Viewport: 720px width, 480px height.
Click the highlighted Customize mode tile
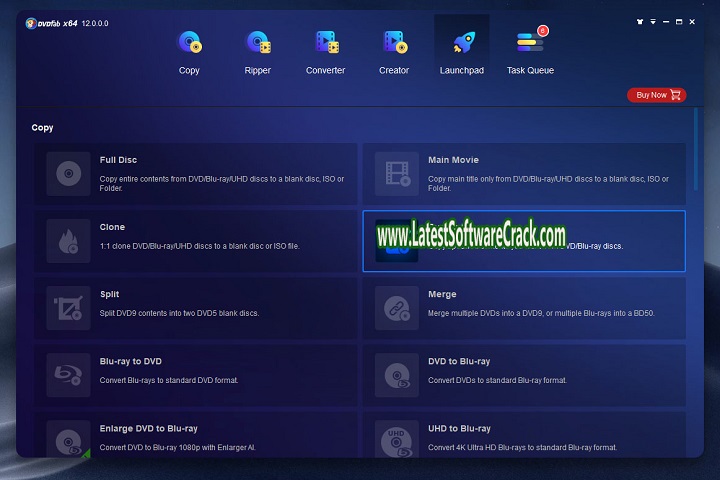[524, 240]
